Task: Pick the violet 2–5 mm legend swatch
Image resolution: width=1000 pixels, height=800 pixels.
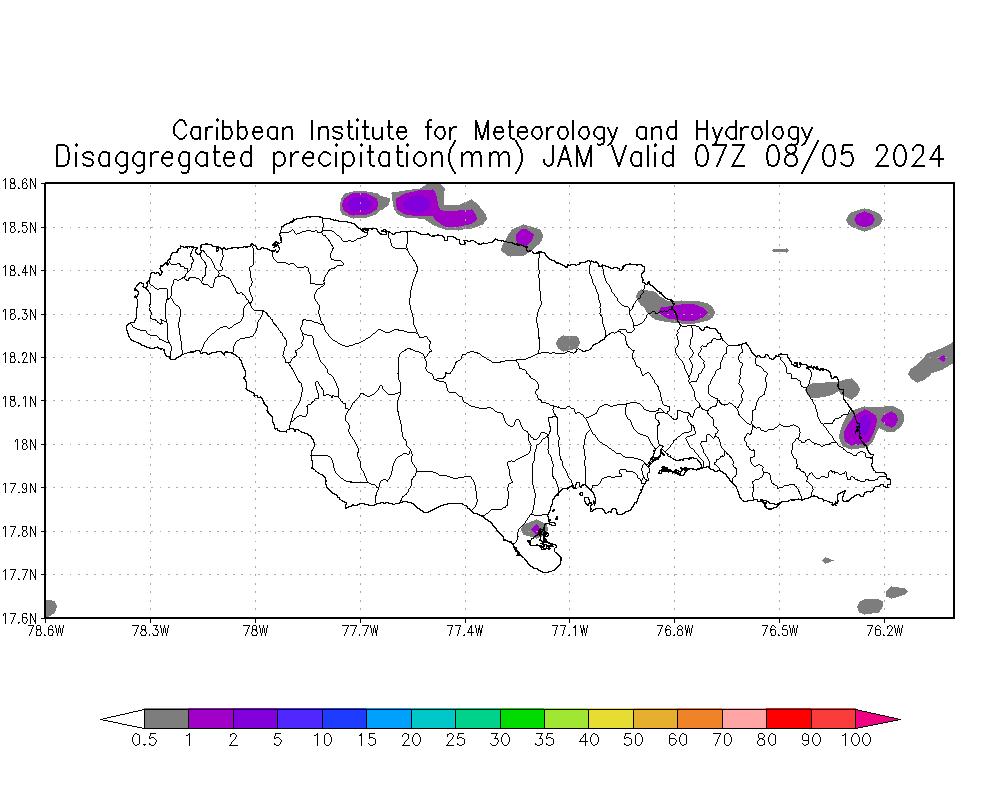Action: [x=255, y=718]
